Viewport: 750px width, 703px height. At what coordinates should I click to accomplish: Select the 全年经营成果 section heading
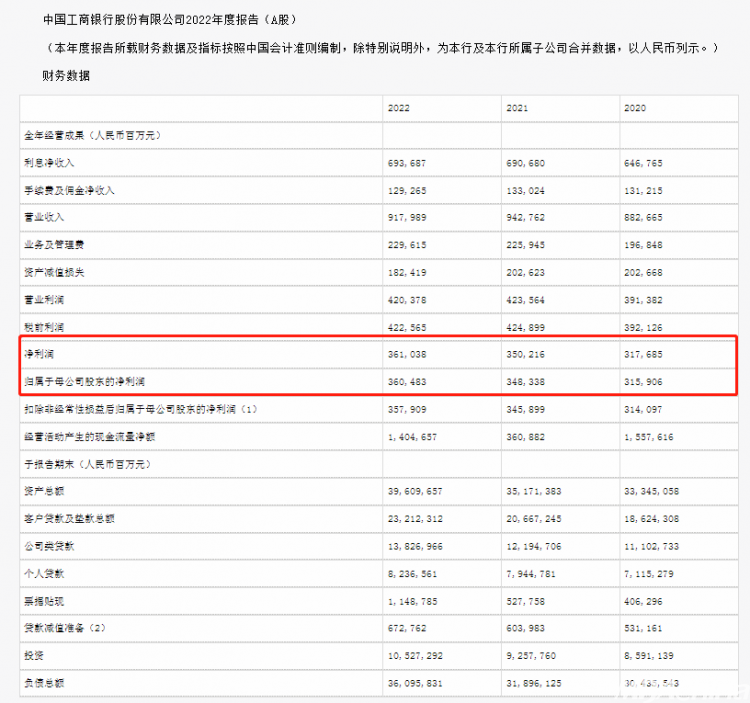pos(92,135)
